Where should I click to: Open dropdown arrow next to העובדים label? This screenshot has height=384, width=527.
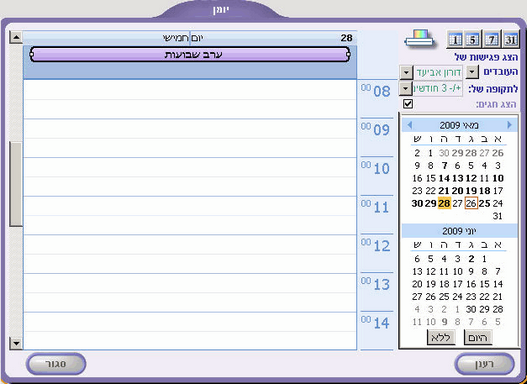(473, 72)
